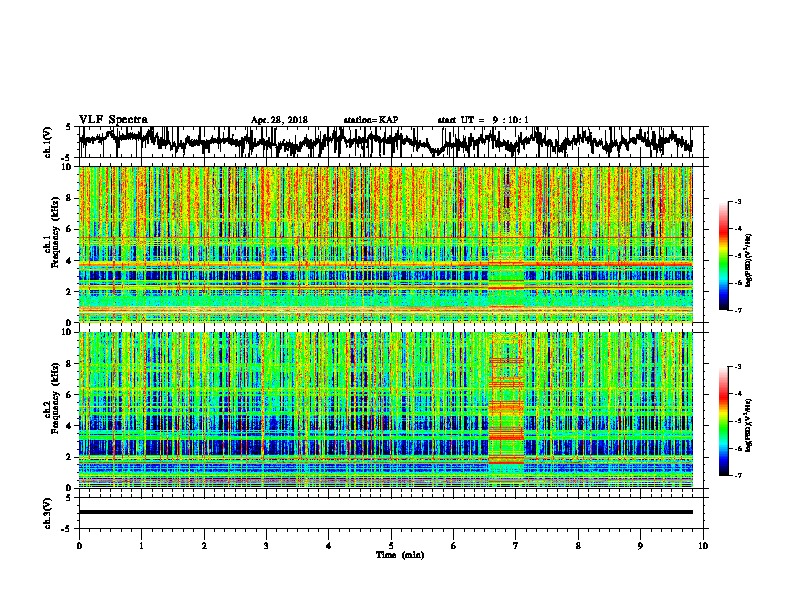Click time axis tick label "5"
792x612 pixels.
tap(391, 546)
